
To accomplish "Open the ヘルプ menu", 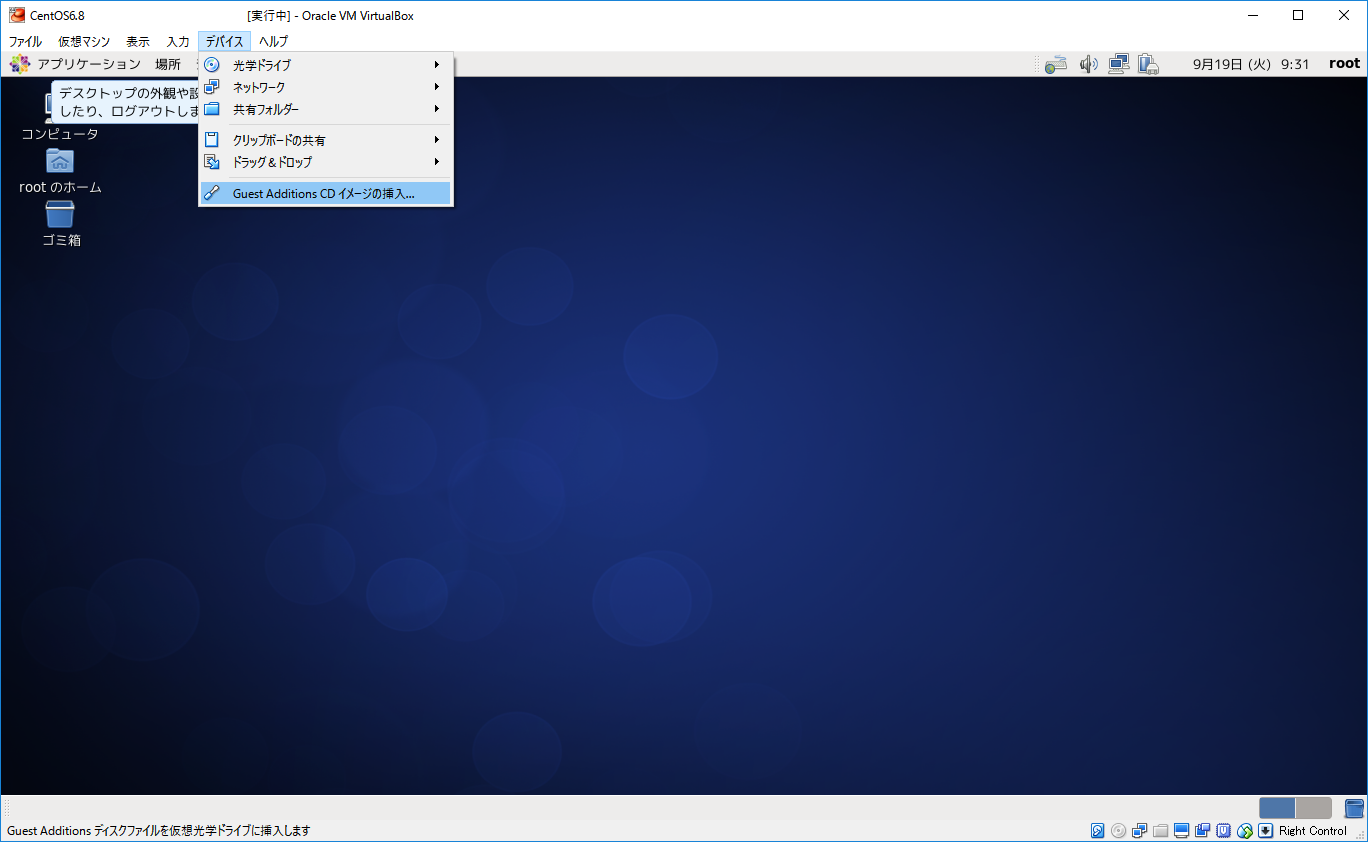I will [x=273, y=41].
